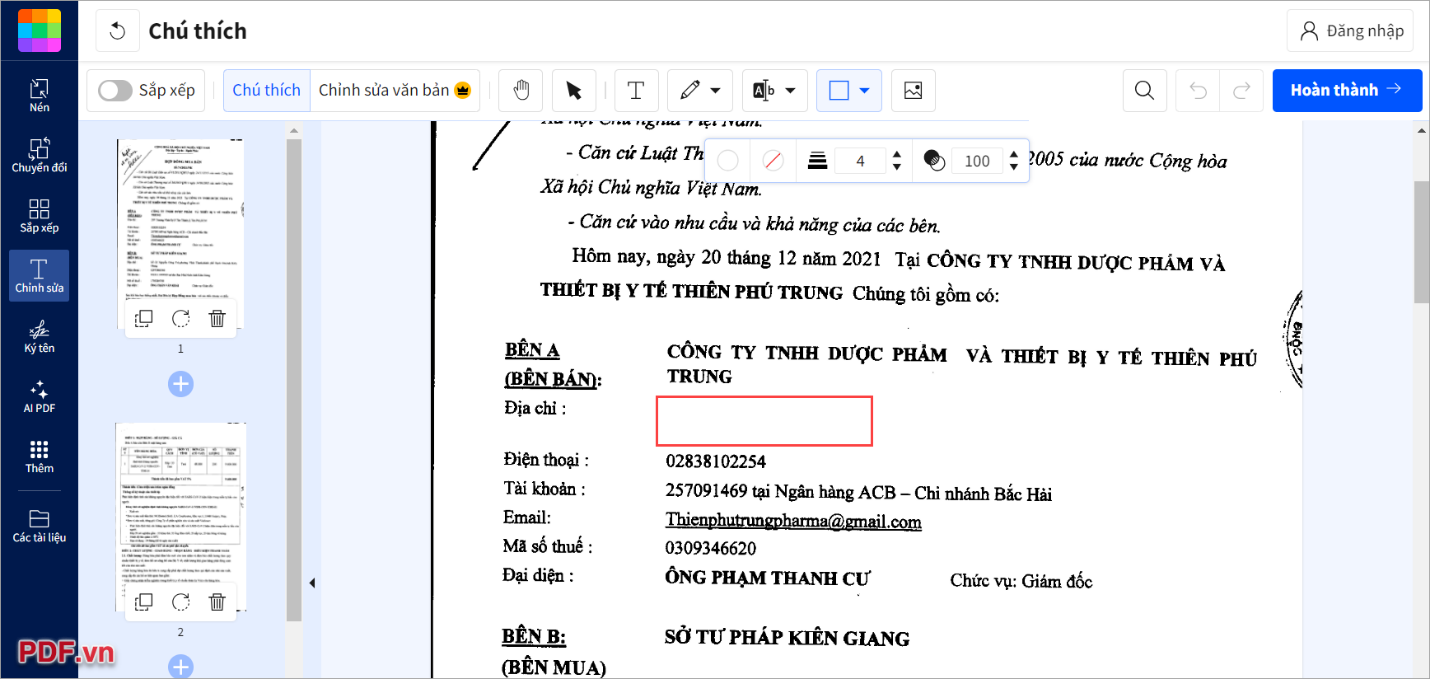This screenshot has height=679, width=1430.
Task: Click the Thienphutrungpharma@gmail.com email link
Action: [793, 521]
